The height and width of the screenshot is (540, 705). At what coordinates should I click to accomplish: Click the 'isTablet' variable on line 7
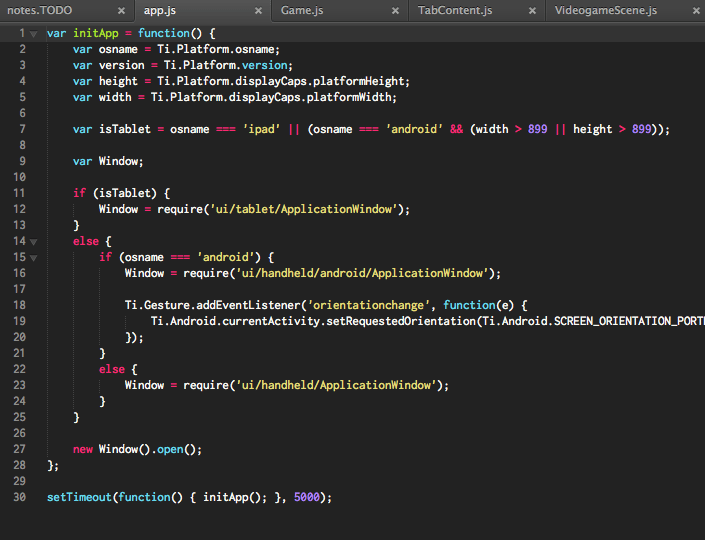[125, 129]
